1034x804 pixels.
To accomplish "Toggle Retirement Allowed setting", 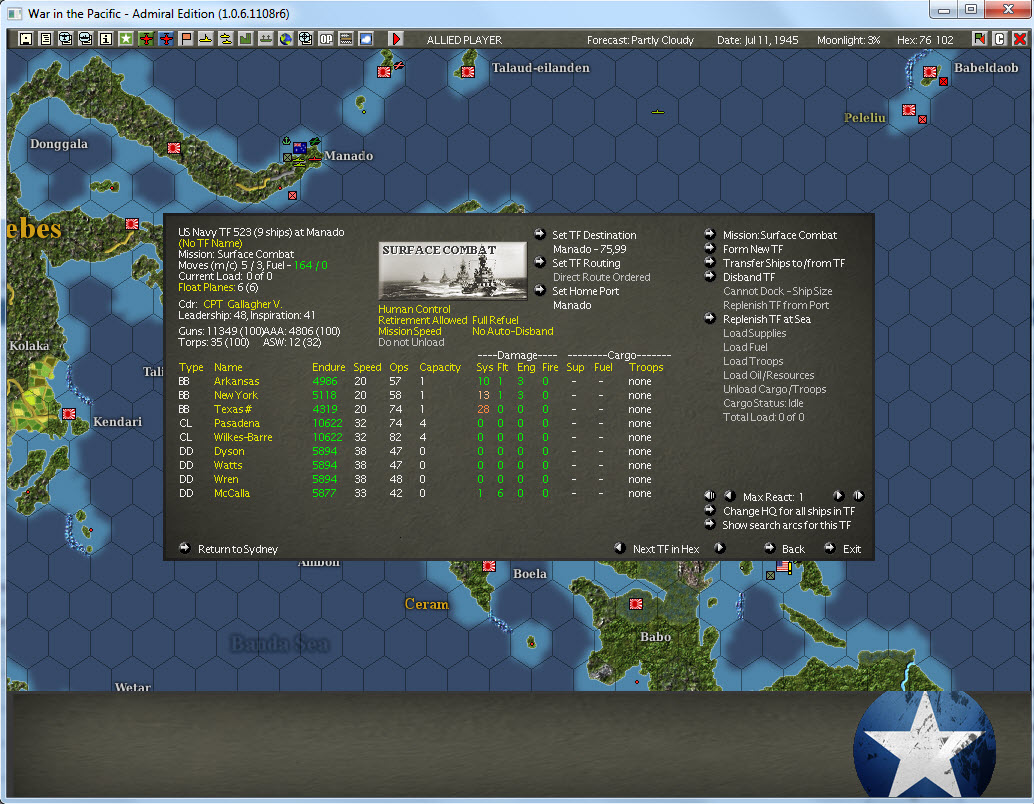I will [423, 321].
